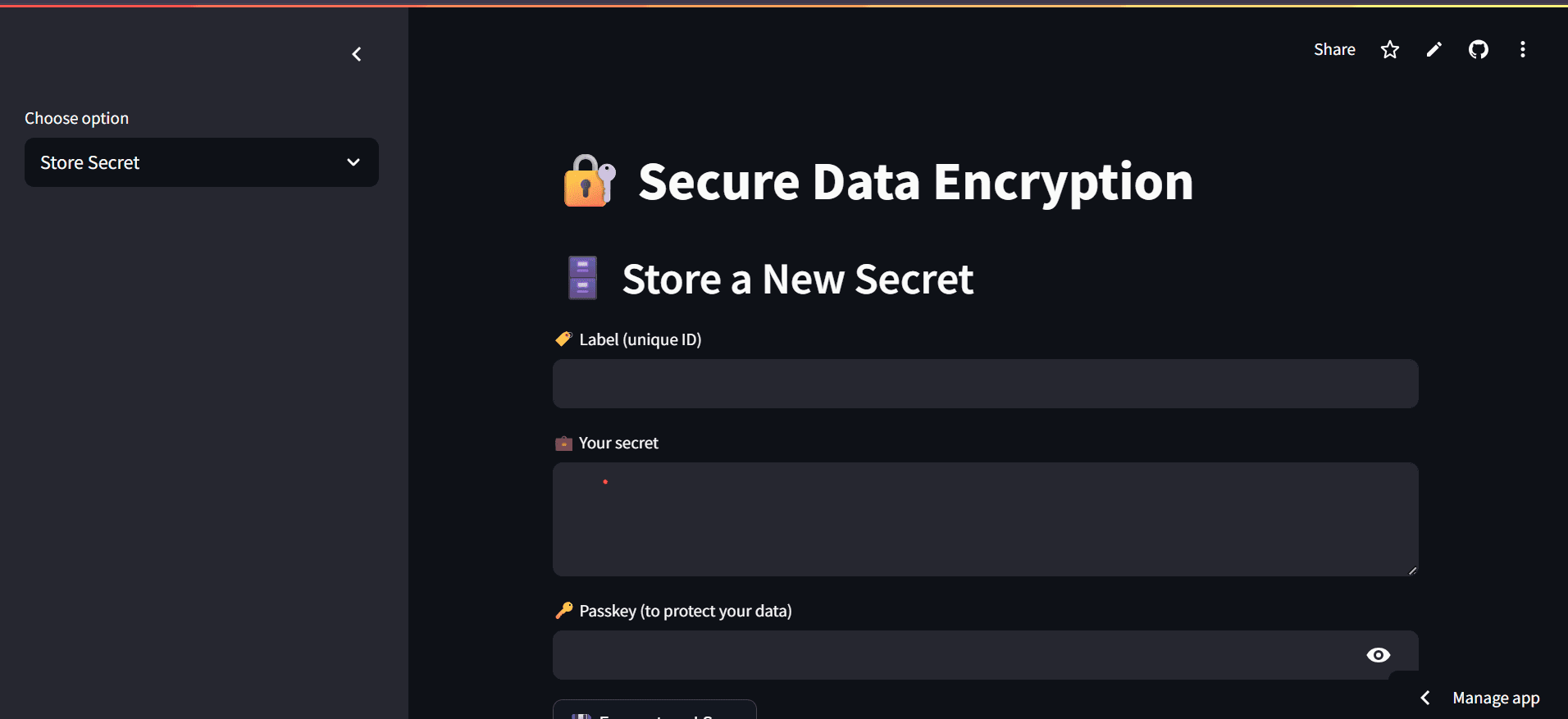Image resolution: width=1568 pixels, height=719 pixels.
Task: Collapse the sidebar using the left arrow
Action: [357, 54]
